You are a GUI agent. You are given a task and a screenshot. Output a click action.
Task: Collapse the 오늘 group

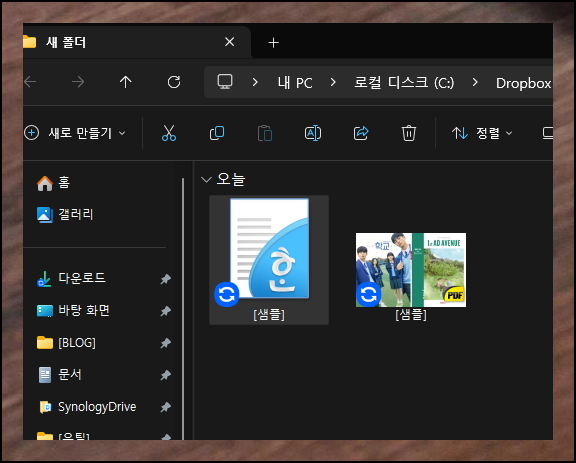click(206, 180)
